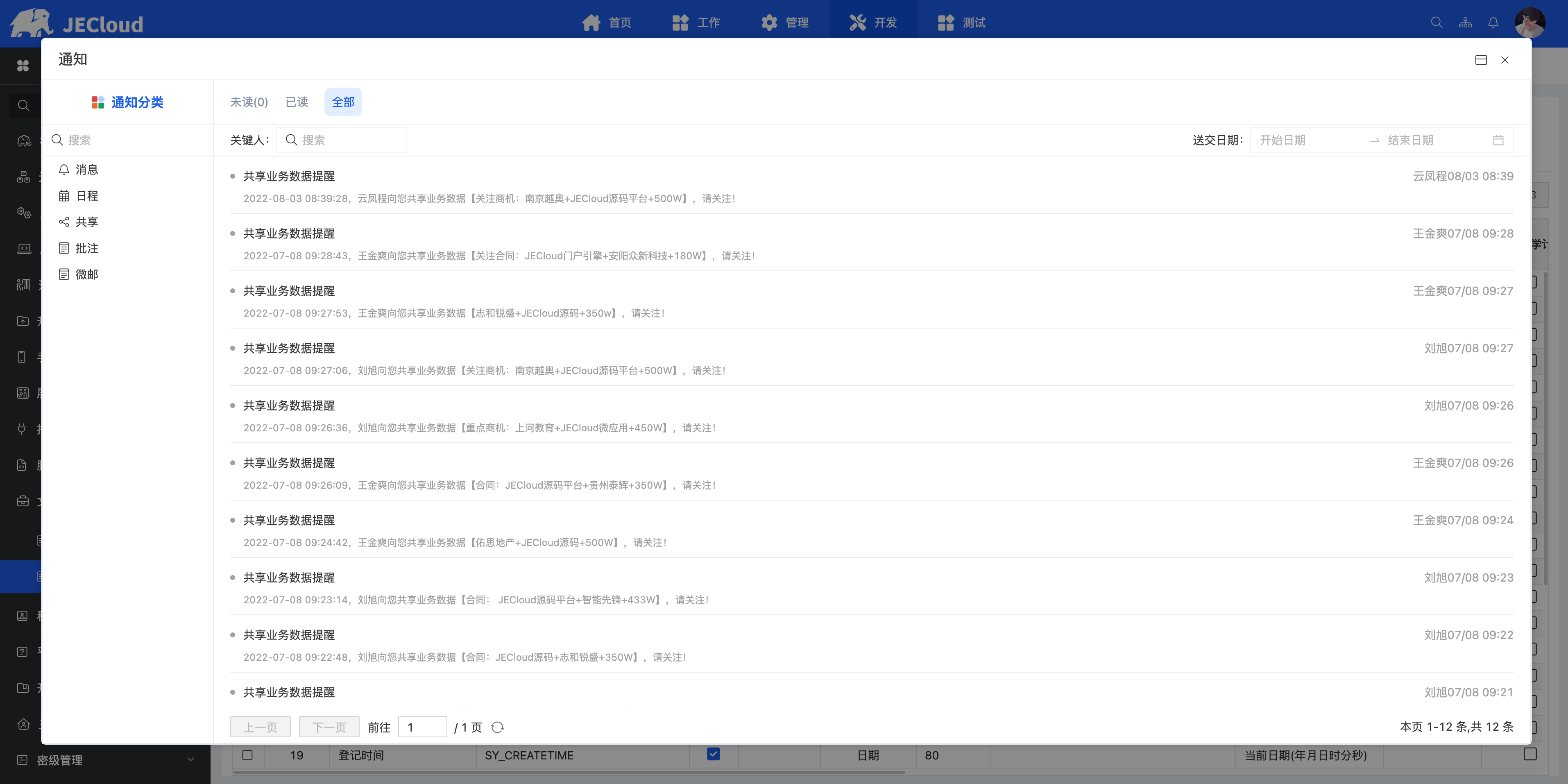
Task: Click the refresh icon beside page count
Action: [497, 727]
